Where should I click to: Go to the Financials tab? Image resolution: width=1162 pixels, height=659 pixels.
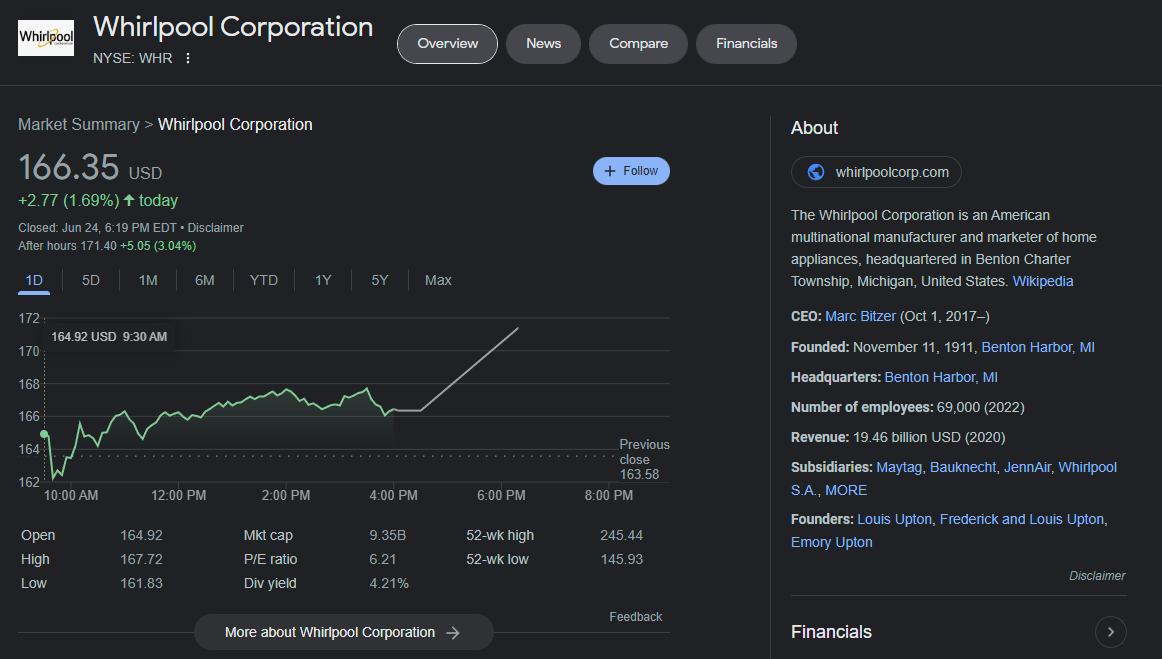746,44
